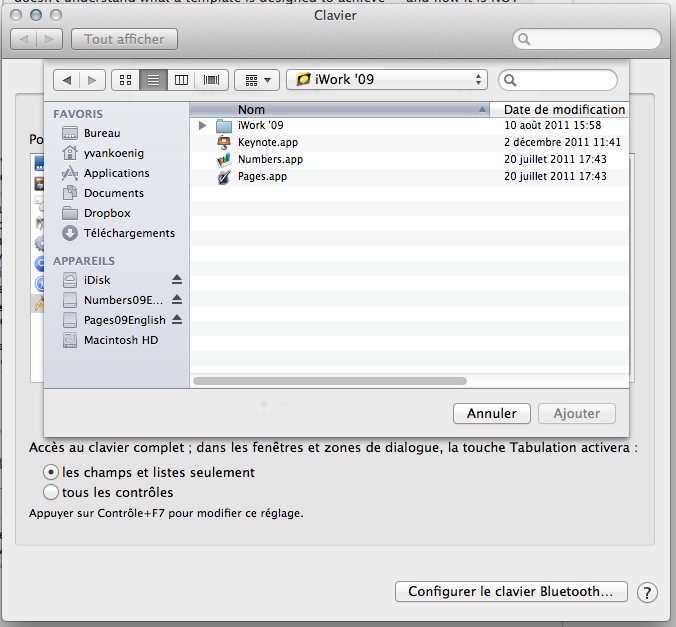Click the Numbers application icon
This screenshot has height=627, width=676.
[x=224, y=160]
